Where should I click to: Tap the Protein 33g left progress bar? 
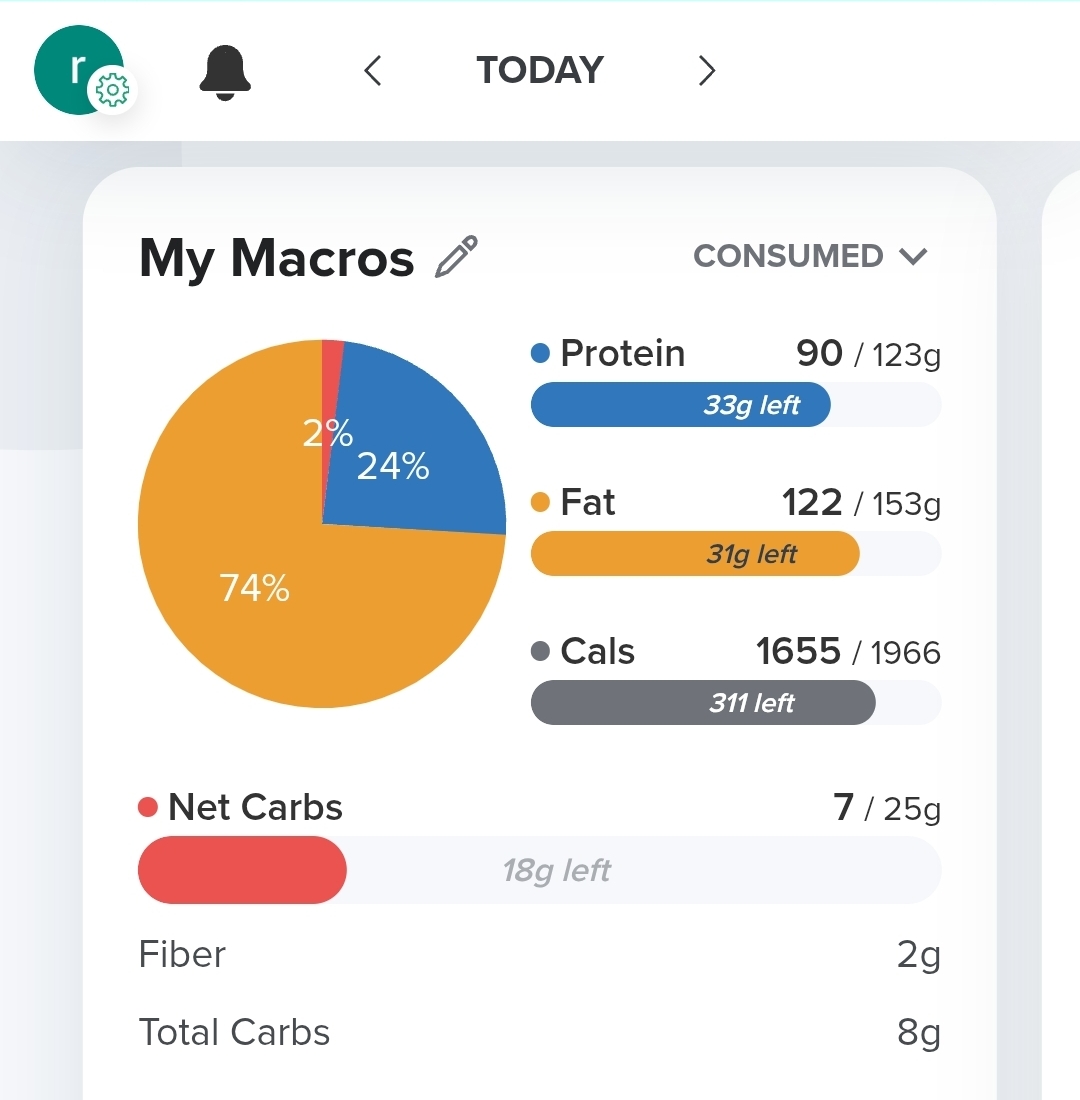coord(735,405)
